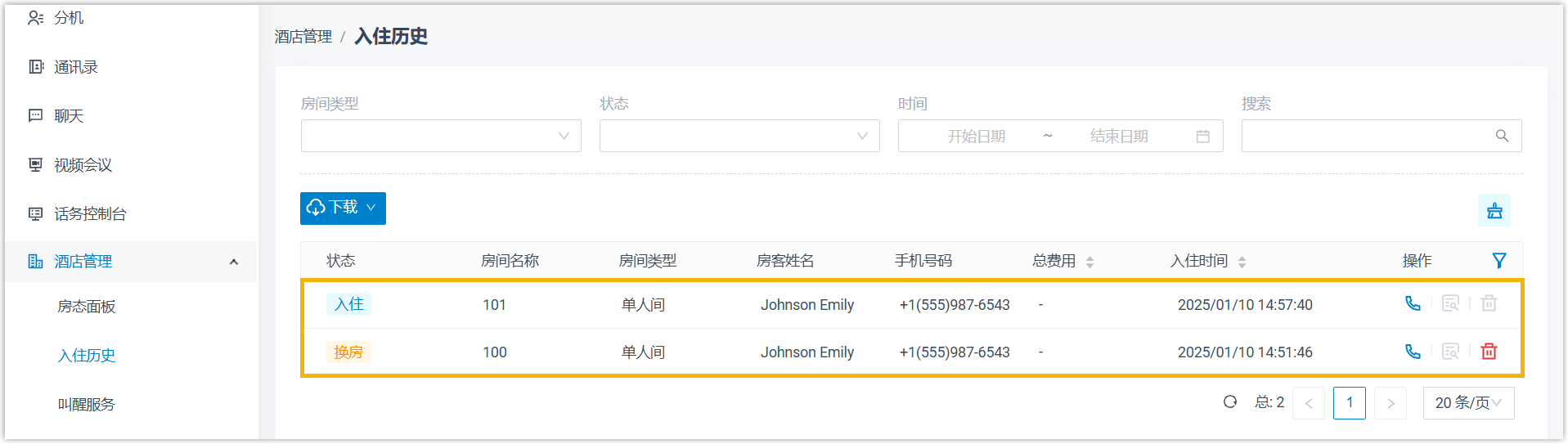Viewport: 1568px width, 444px height.
Task: Expand the 20 条/页 page size selector
Action: (1468, 403)
